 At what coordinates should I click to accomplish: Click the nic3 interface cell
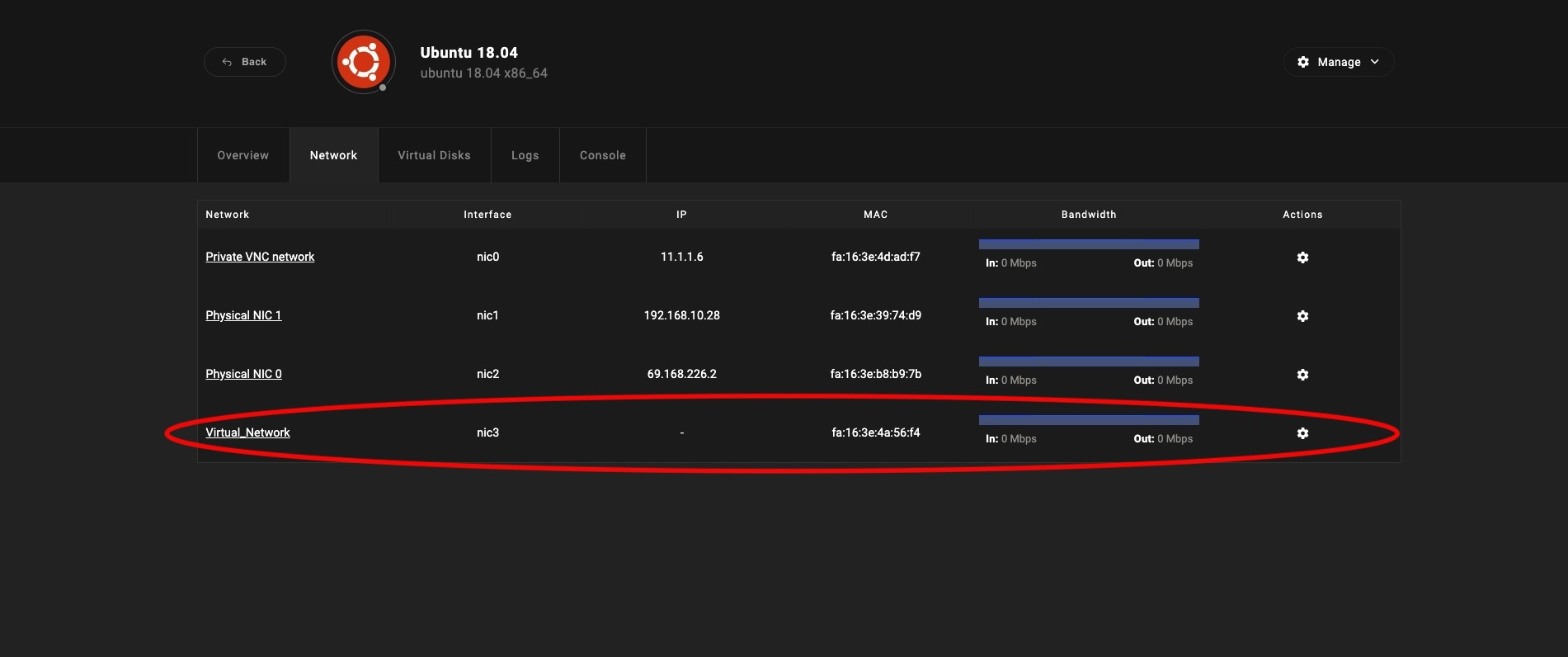488,432
